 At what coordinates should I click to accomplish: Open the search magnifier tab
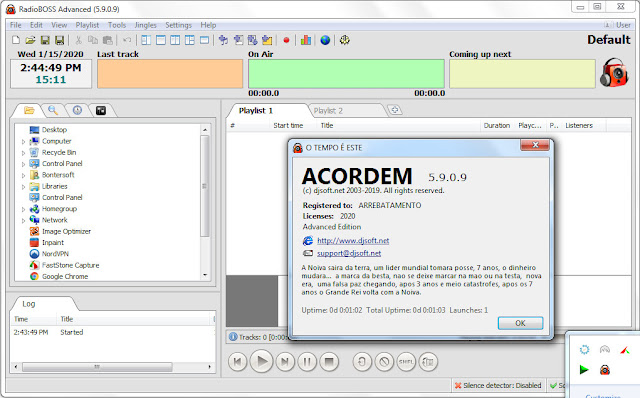(53, 110)
